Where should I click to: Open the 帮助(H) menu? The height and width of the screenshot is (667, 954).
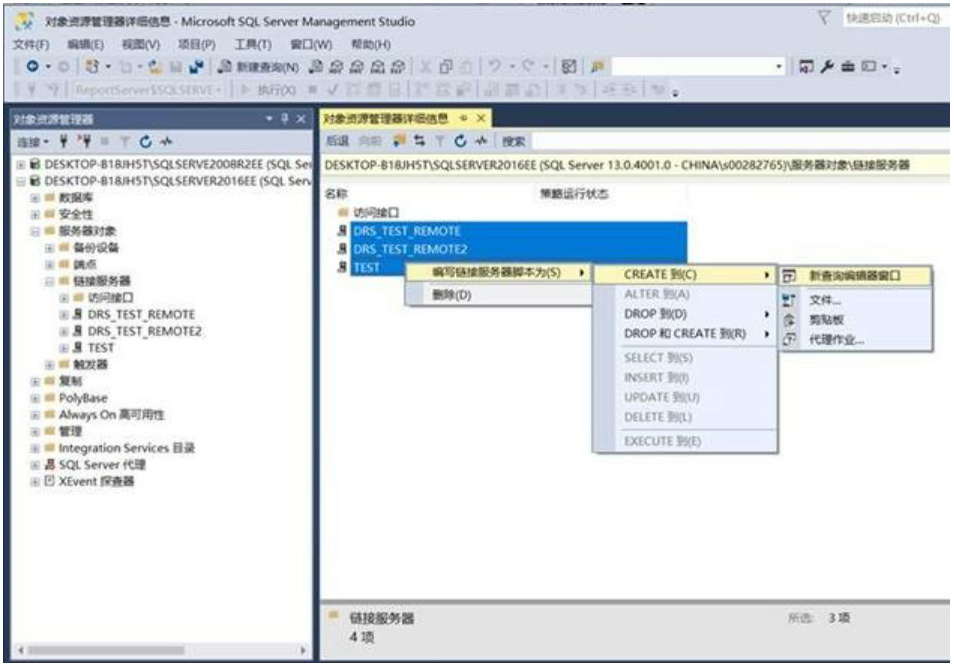tap(371, 44)
